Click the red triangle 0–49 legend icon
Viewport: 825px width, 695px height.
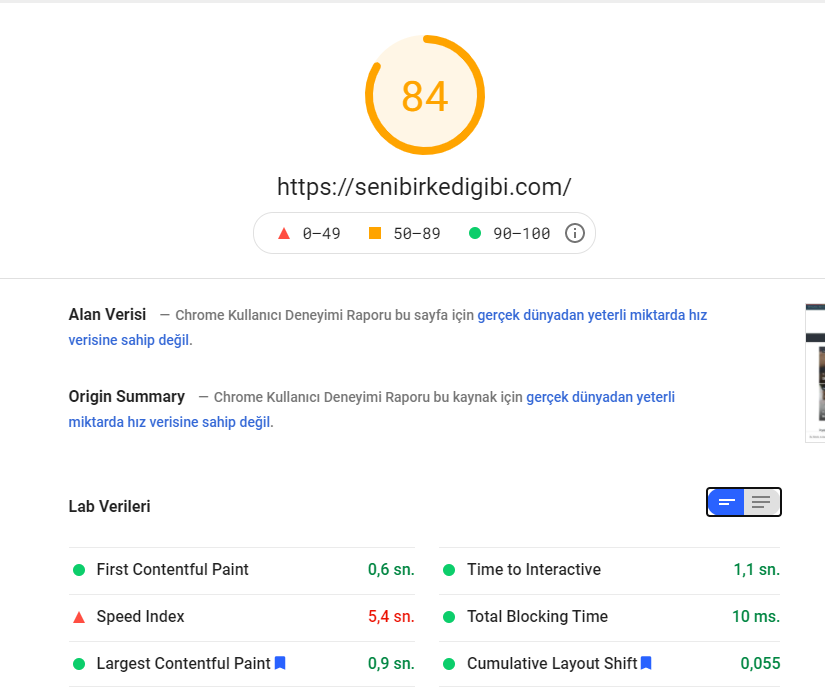point(284,233)
